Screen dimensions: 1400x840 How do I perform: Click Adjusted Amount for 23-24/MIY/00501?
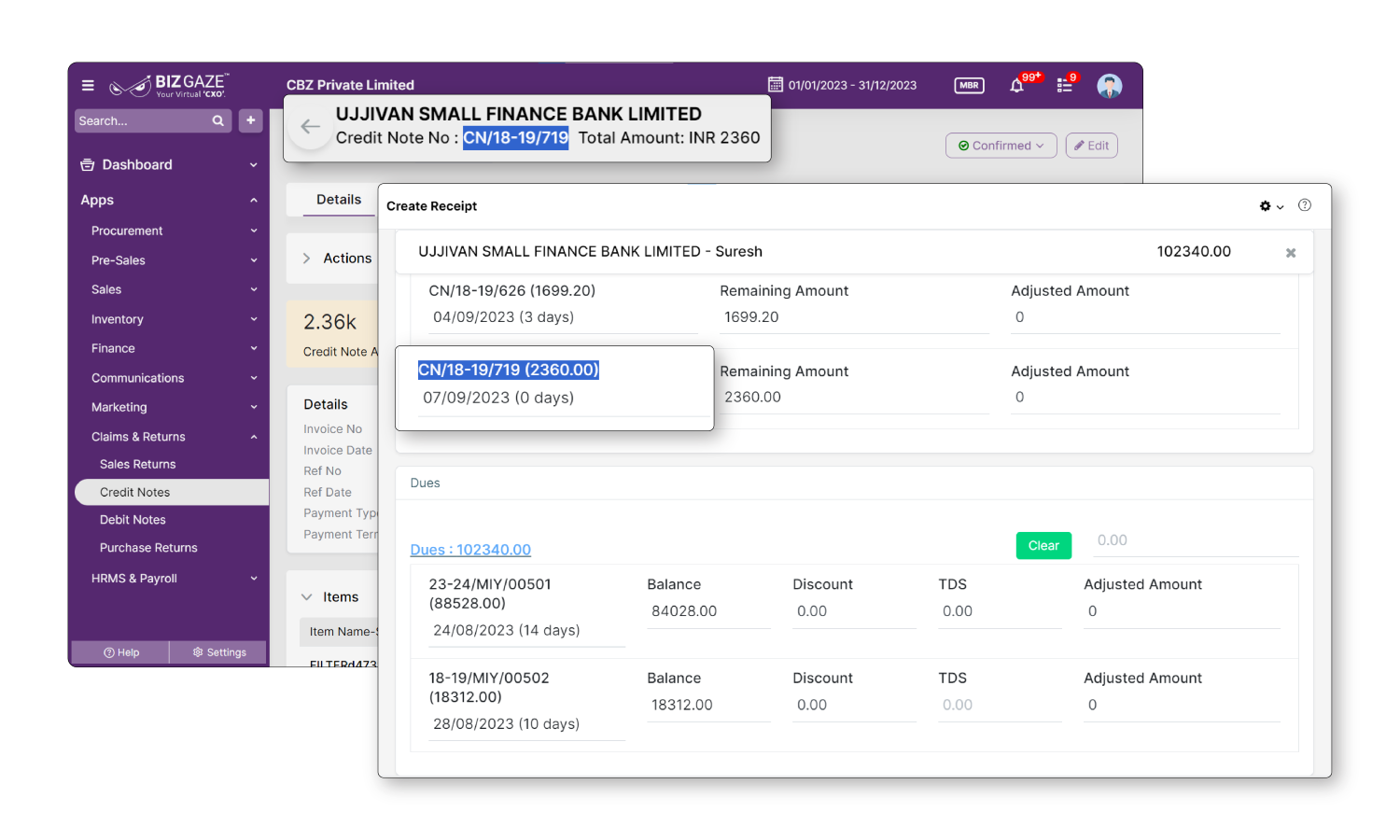(x=1182, y=611)
